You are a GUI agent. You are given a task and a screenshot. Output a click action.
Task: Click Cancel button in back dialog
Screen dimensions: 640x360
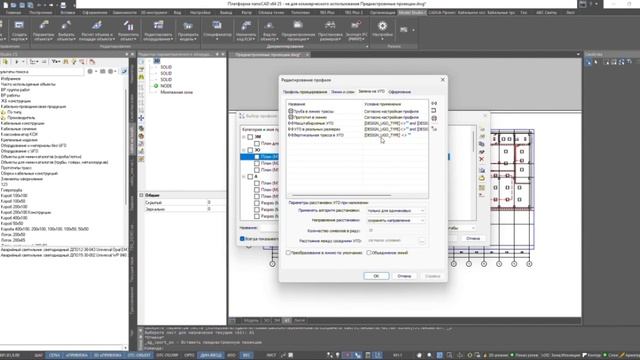coord(473,238)
